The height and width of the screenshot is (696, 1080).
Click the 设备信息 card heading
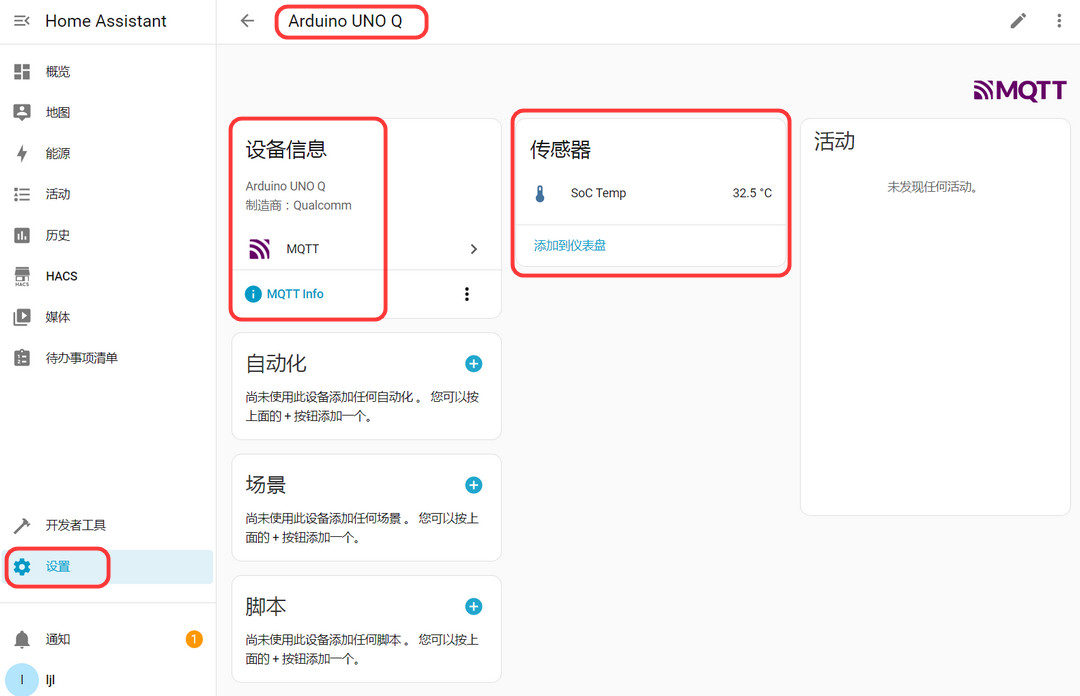coord(286,150)
